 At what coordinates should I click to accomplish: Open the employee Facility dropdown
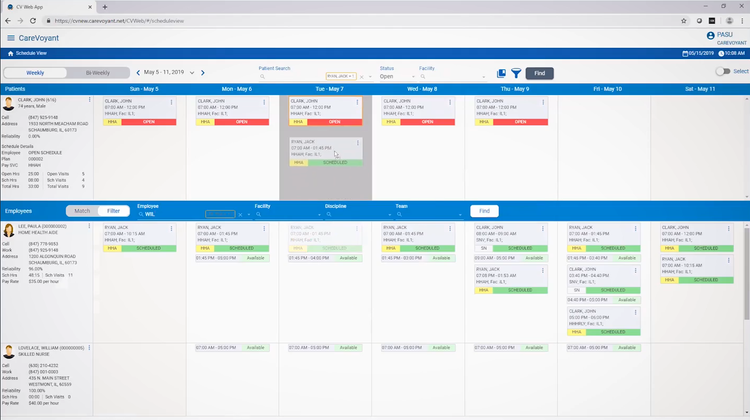coord(287,214)
